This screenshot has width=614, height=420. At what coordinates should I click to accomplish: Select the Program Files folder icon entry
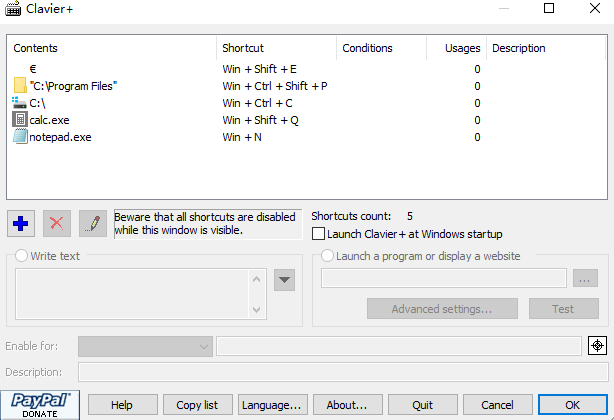coord(20,86)
